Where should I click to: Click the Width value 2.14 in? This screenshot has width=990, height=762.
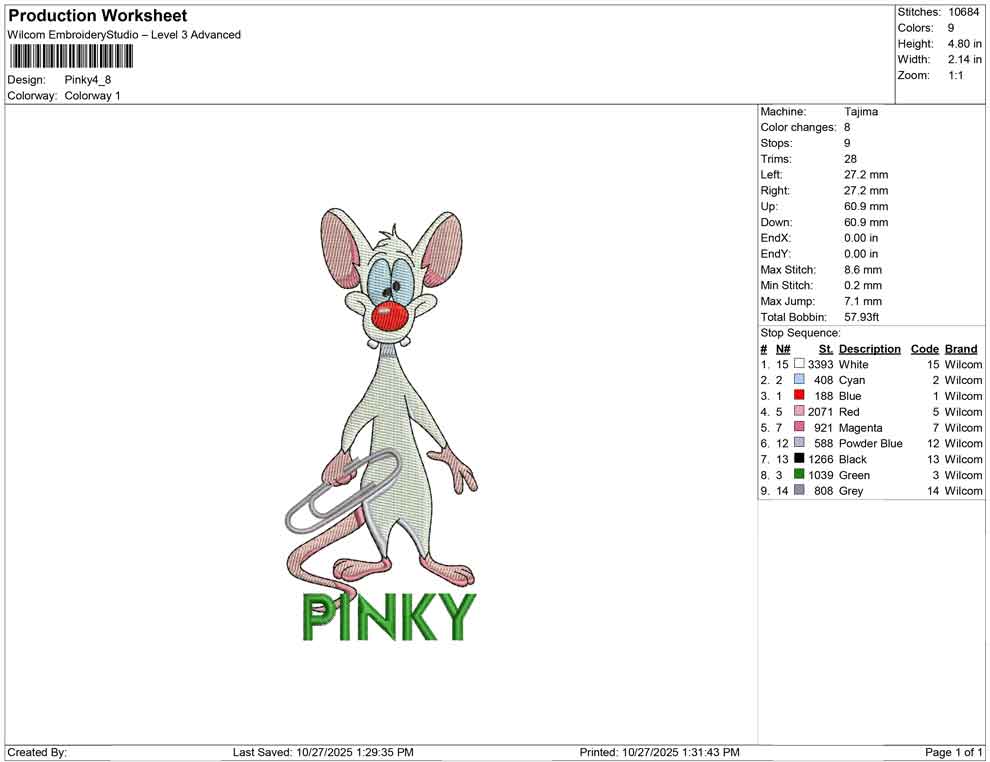pyautogui.click(x=964, y=59)
